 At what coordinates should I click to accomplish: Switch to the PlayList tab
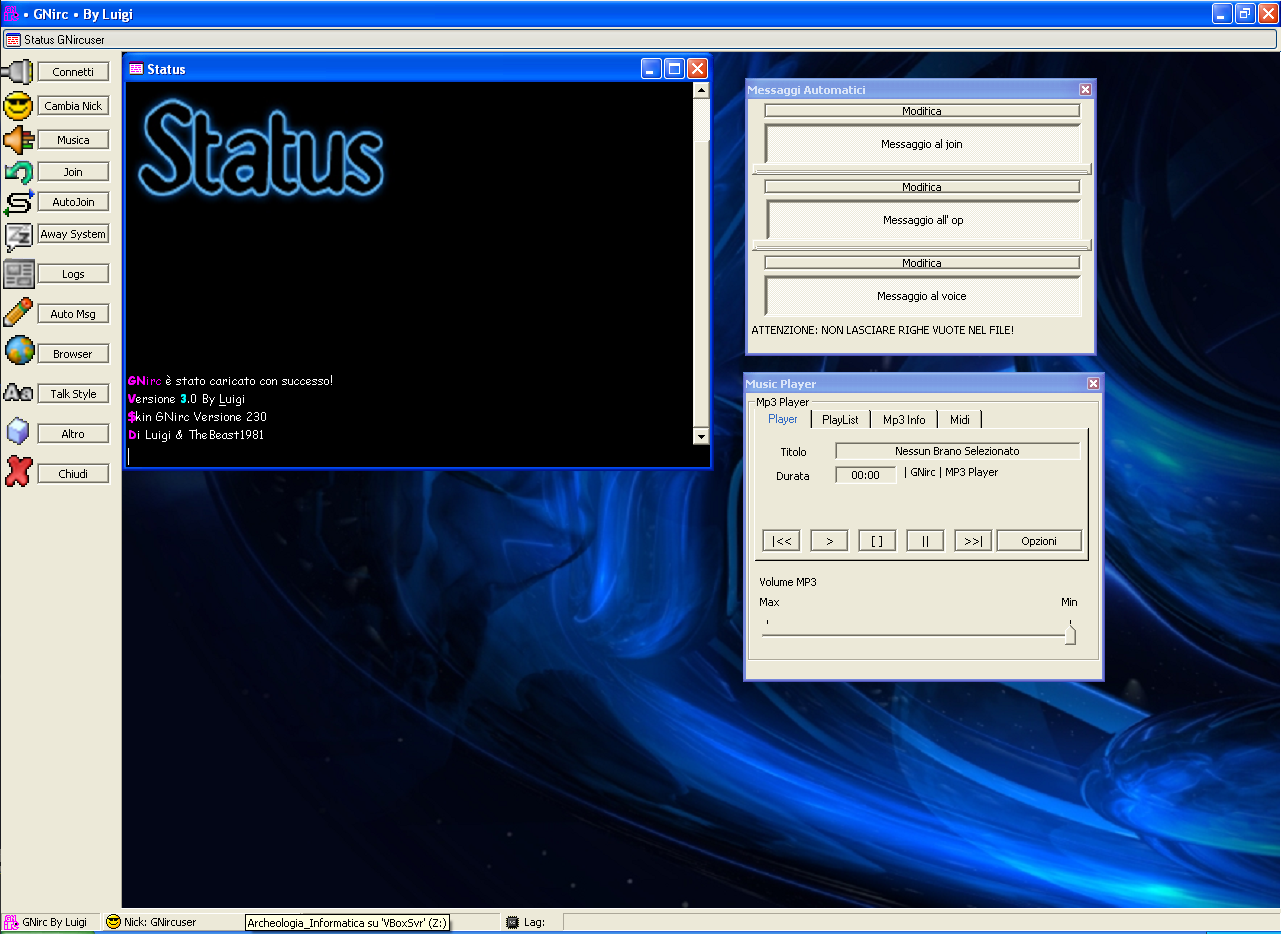click(x=840, y=420)
